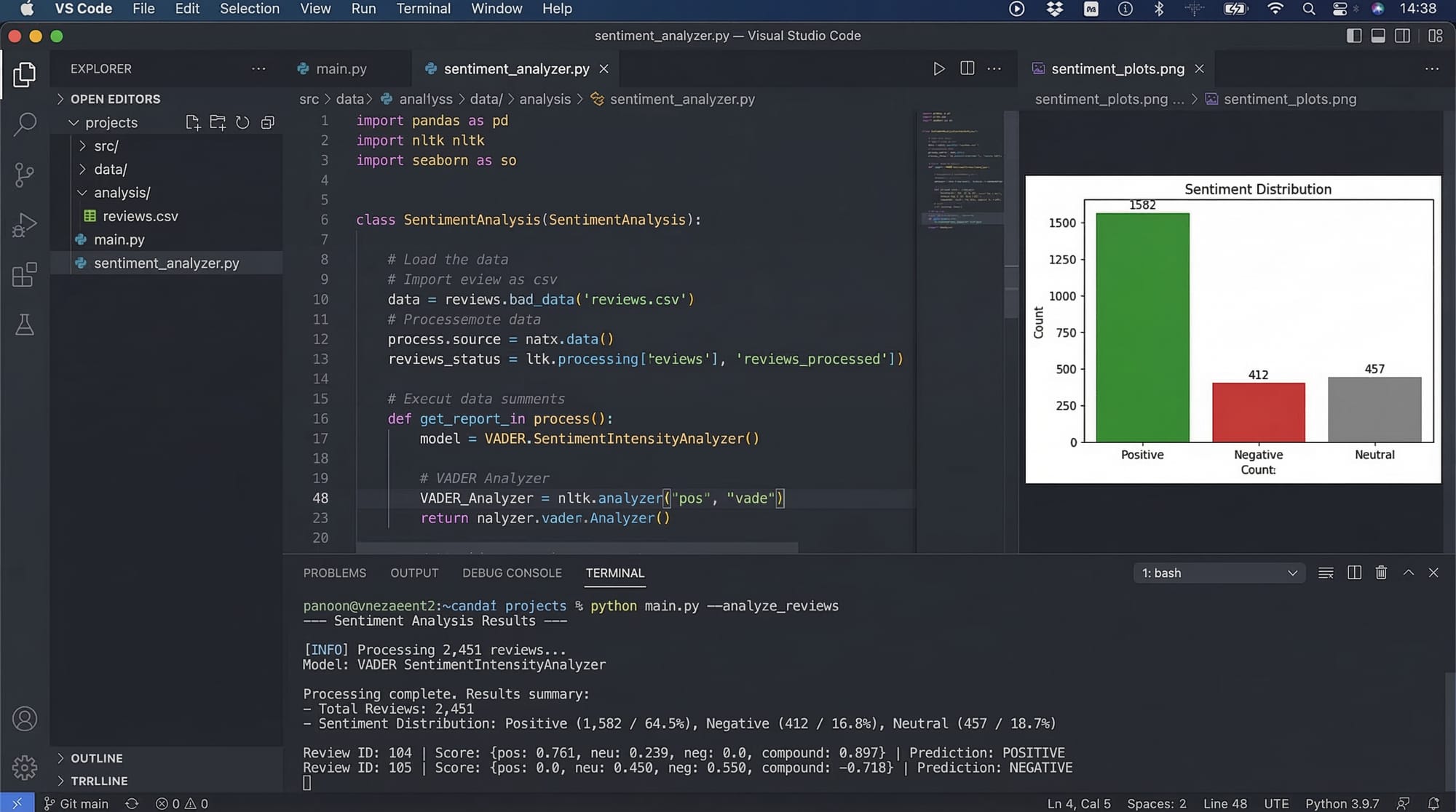The width and height of the screenshot is (1456, 812).
Task: Expand the OUTLINE section
Action: (96, 758)
